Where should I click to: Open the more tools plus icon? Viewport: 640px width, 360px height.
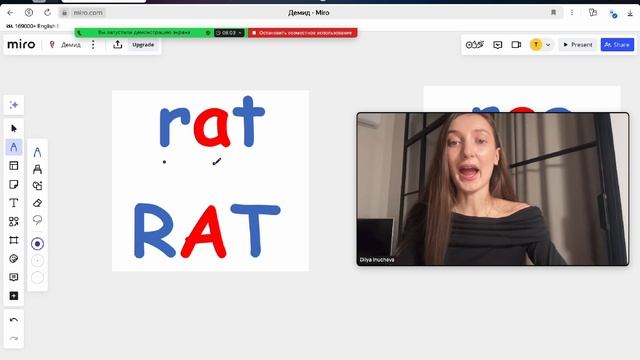13,296
